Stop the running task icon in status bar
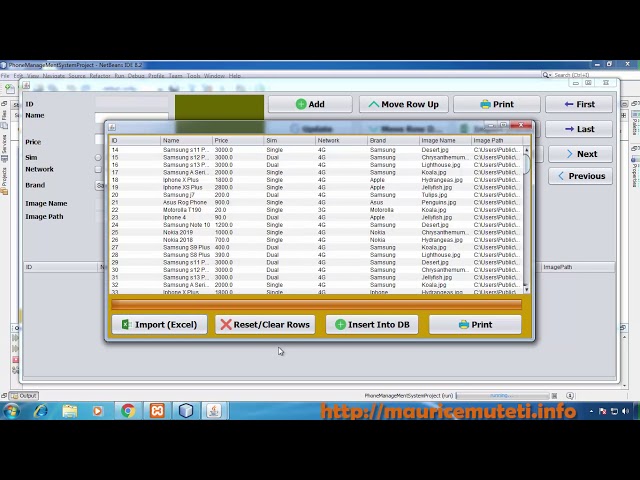This screenshot has height=480, width=640. 554,396
